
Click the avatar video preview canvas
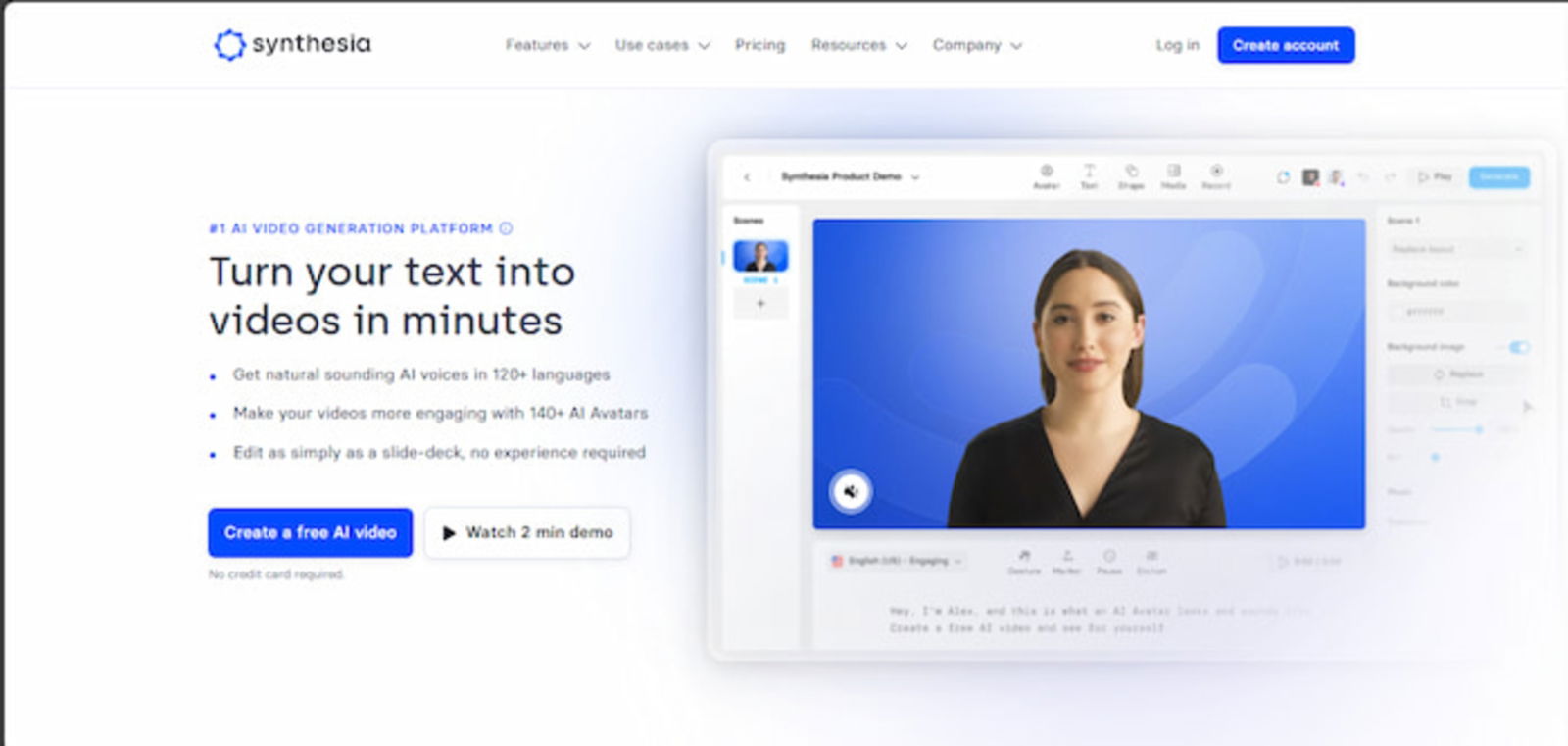pyautogui.click(x=1089, y=373)
